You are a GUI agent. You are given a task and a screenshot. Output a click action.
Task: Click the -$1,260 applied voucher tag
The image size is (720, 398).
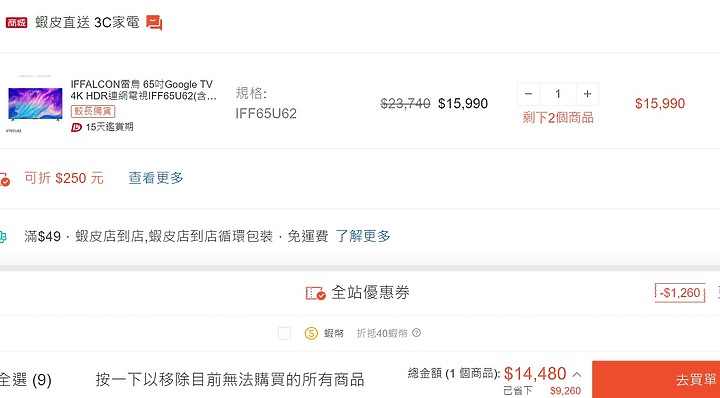point(680,292)
